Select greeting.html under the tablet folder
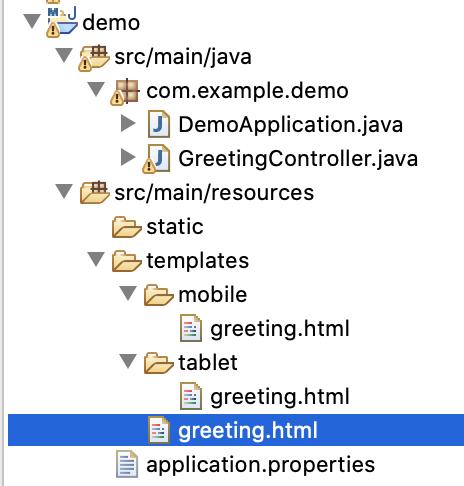The image size is (464, 486). click(280, 397)
